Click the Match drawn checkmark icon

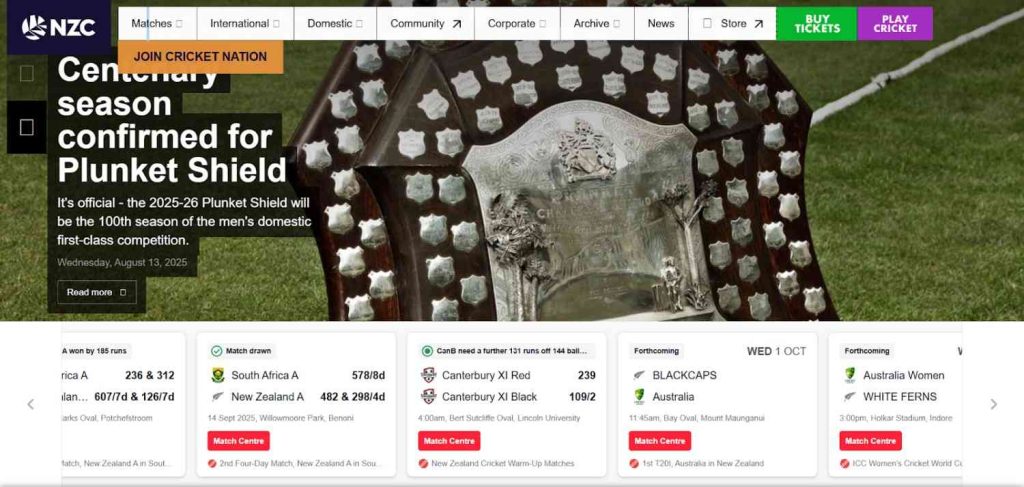tap(217, 351)
